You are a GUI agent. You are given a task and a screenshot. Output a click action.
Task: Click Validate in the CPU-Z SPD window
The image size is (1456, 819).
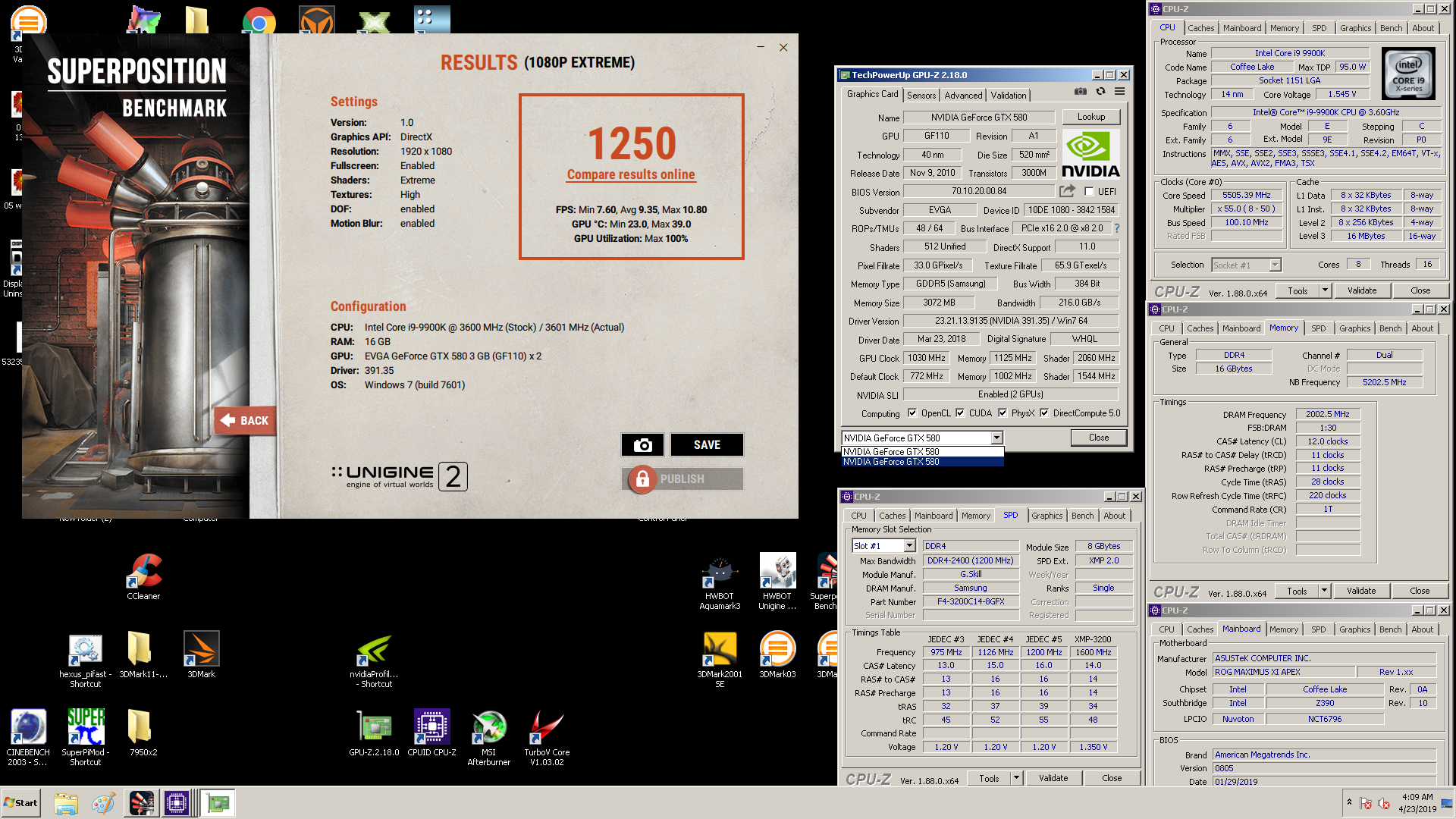[x=1053, y=778]
